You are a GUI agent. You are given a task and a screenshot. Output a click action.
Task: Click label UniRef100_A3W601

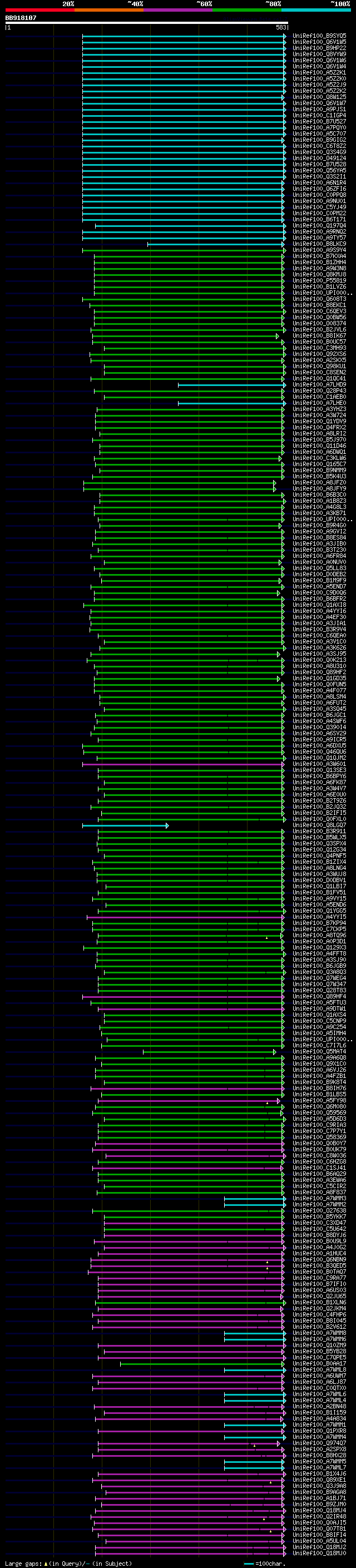319,764
